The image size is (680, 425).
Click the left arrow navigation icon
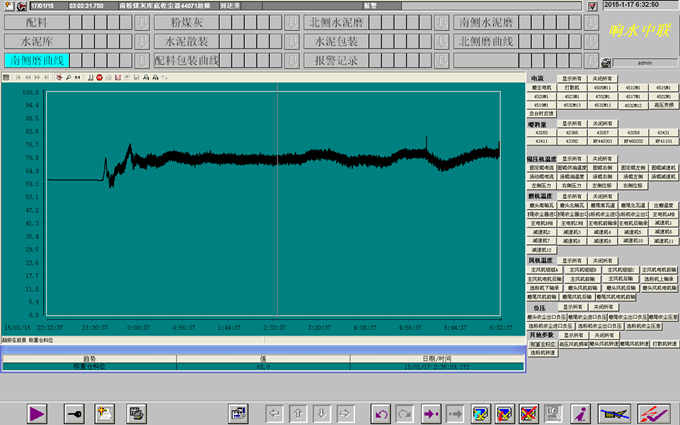[x=274, y=412]
